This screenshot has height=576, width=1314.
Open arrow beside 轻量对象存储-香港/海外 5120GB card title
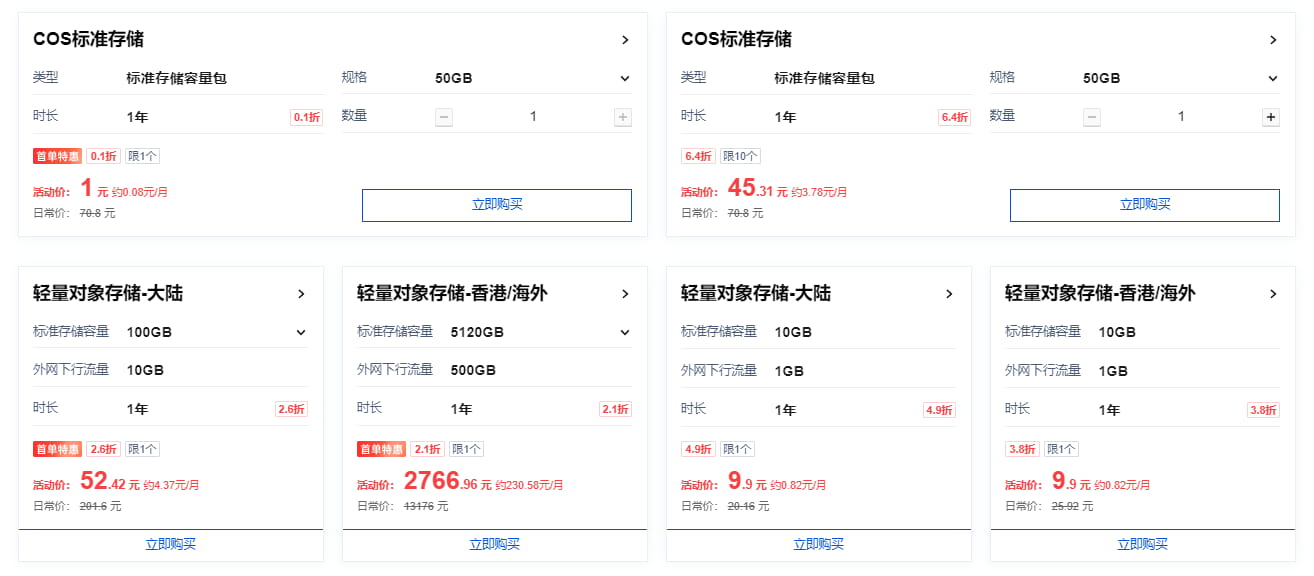pos(625,294)
